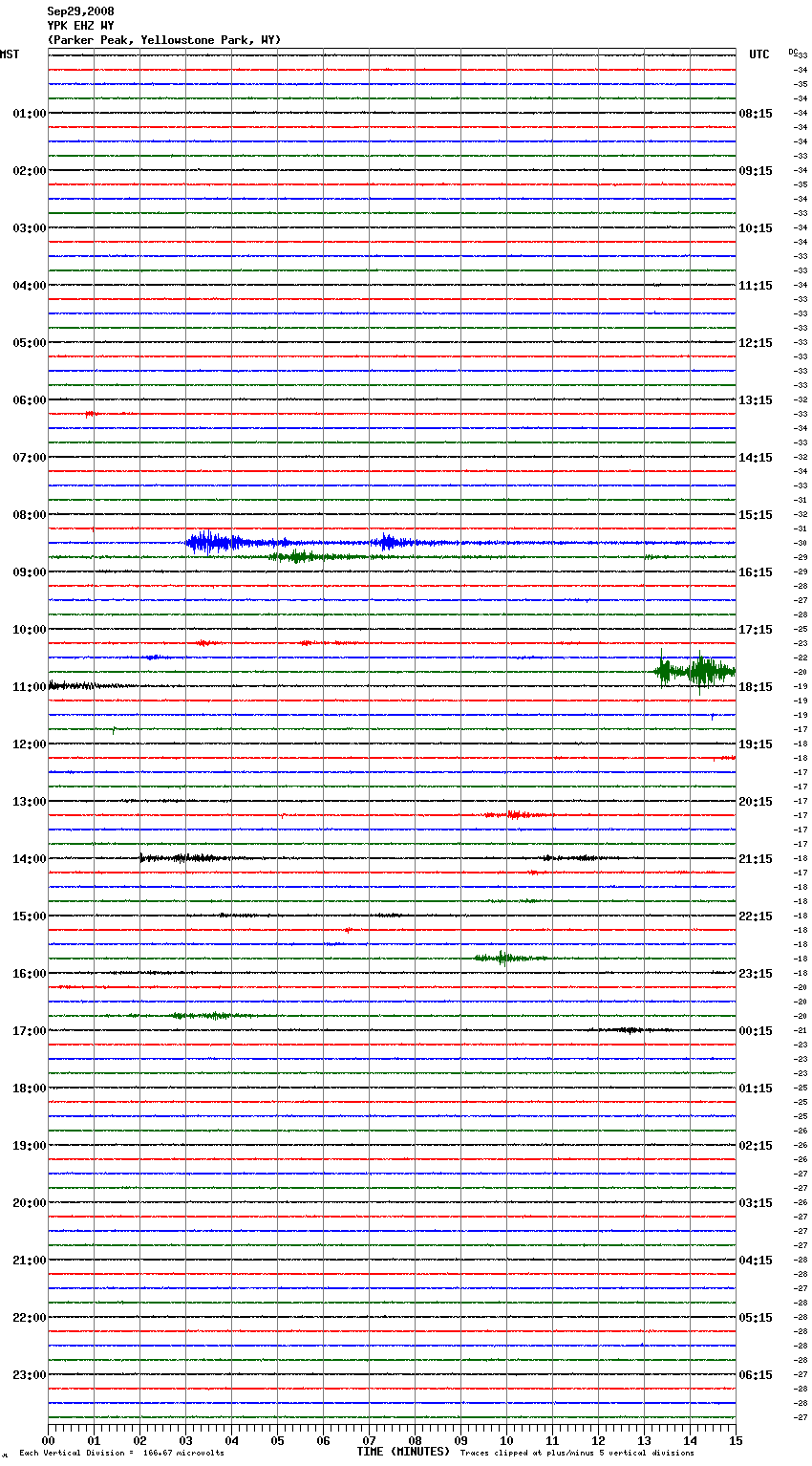This screenshot has width=812, height=1466.
Task: Click the Traces clipped at plus/minus 5 divisions note
Action: (577, 1454)
